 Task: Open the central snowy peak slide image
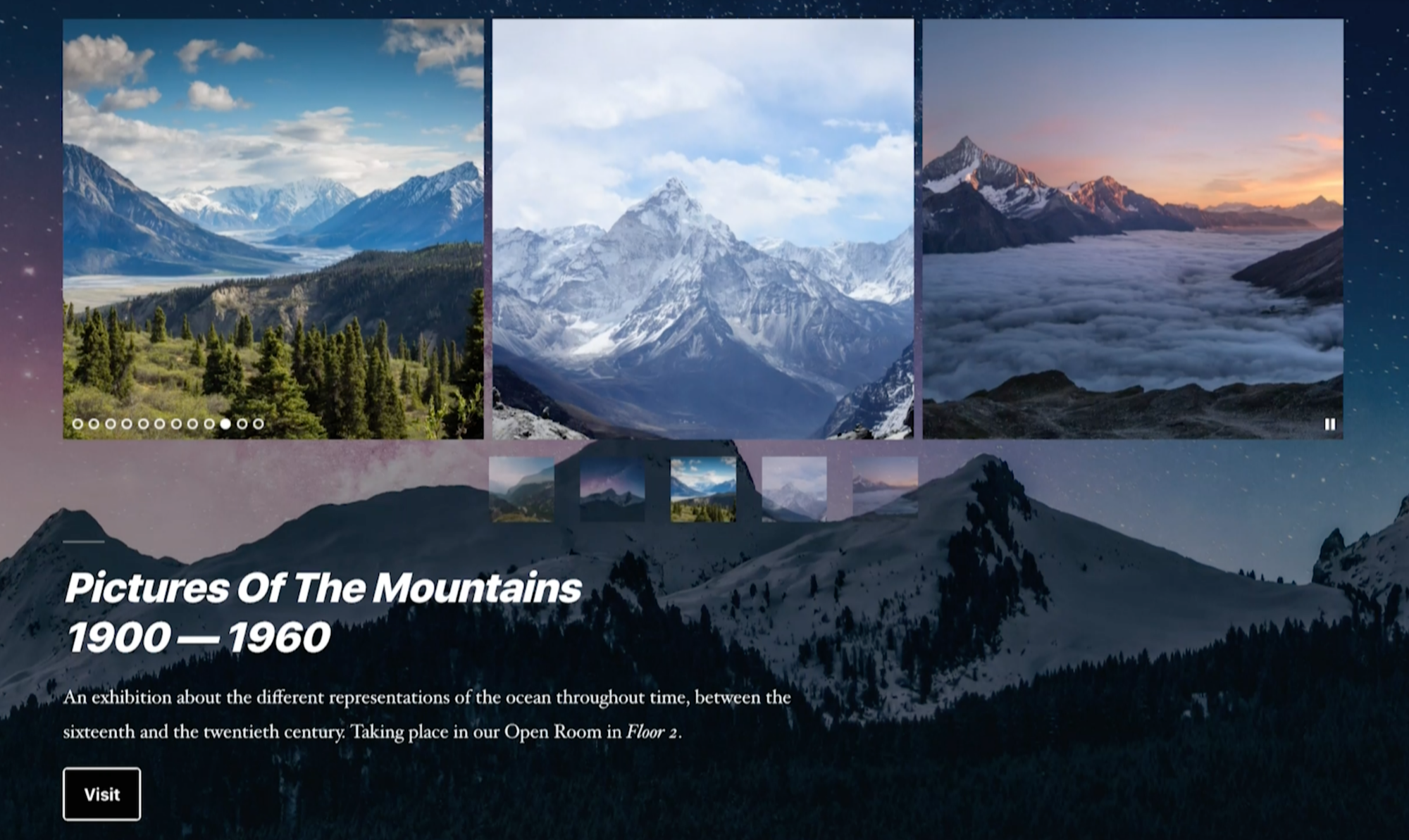click(x=703, y=229)
